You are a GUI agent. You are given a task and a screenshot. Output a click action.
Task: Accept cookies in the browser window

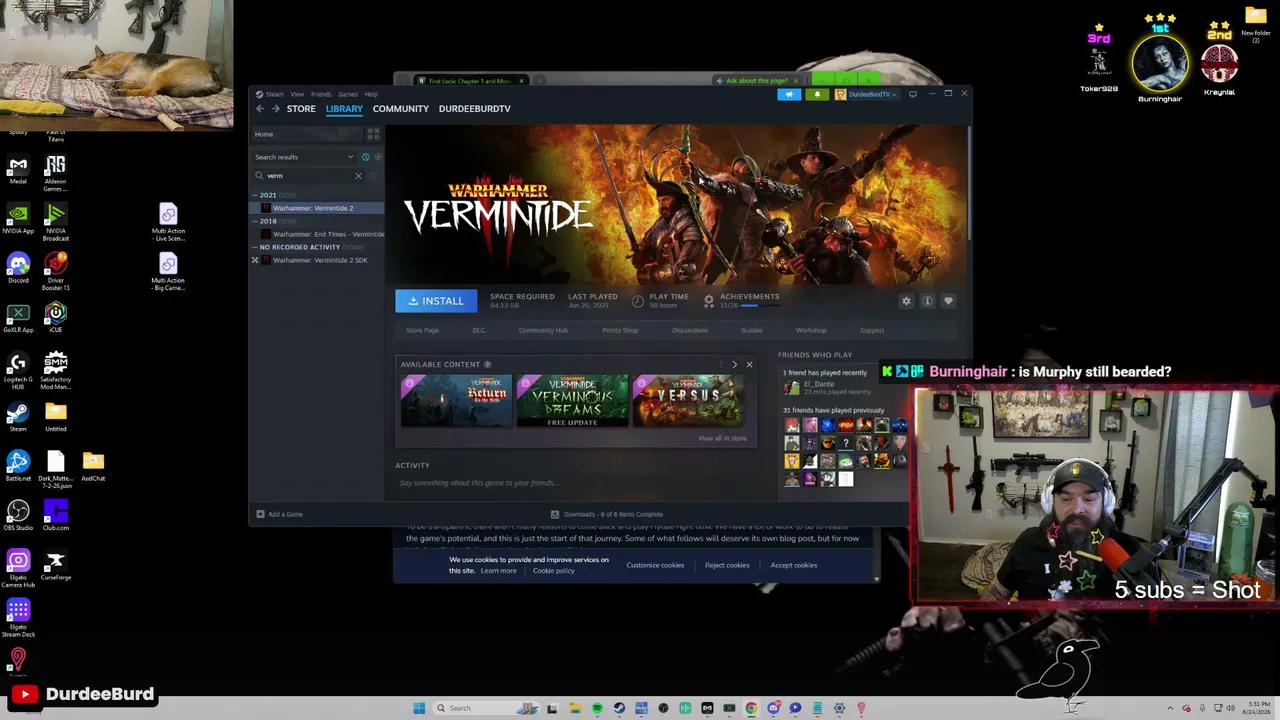794,565
